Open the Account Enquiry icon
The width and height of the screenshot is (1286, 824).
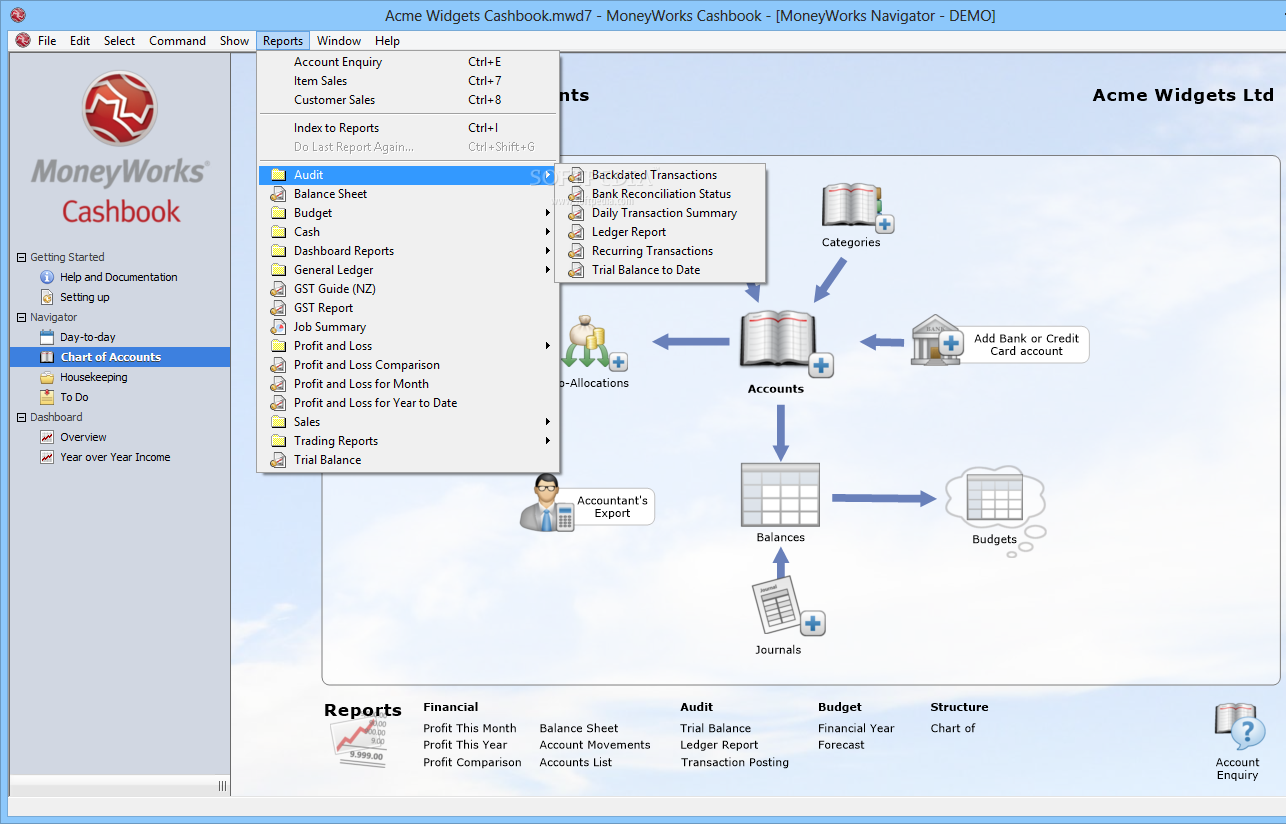pyautogui.click(x=1238, y=727)
